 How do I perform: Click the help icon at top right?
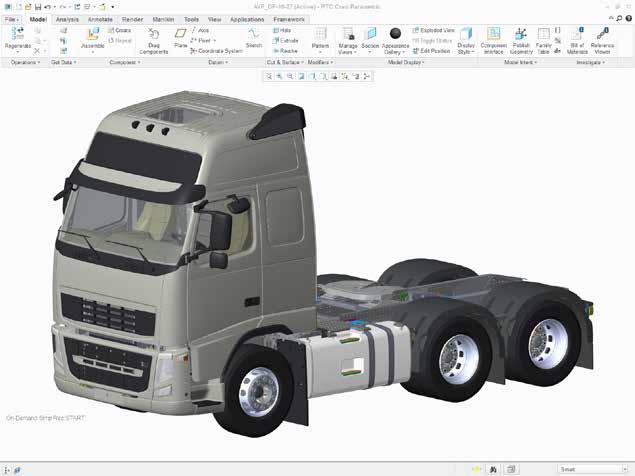[x=629, y=18]
